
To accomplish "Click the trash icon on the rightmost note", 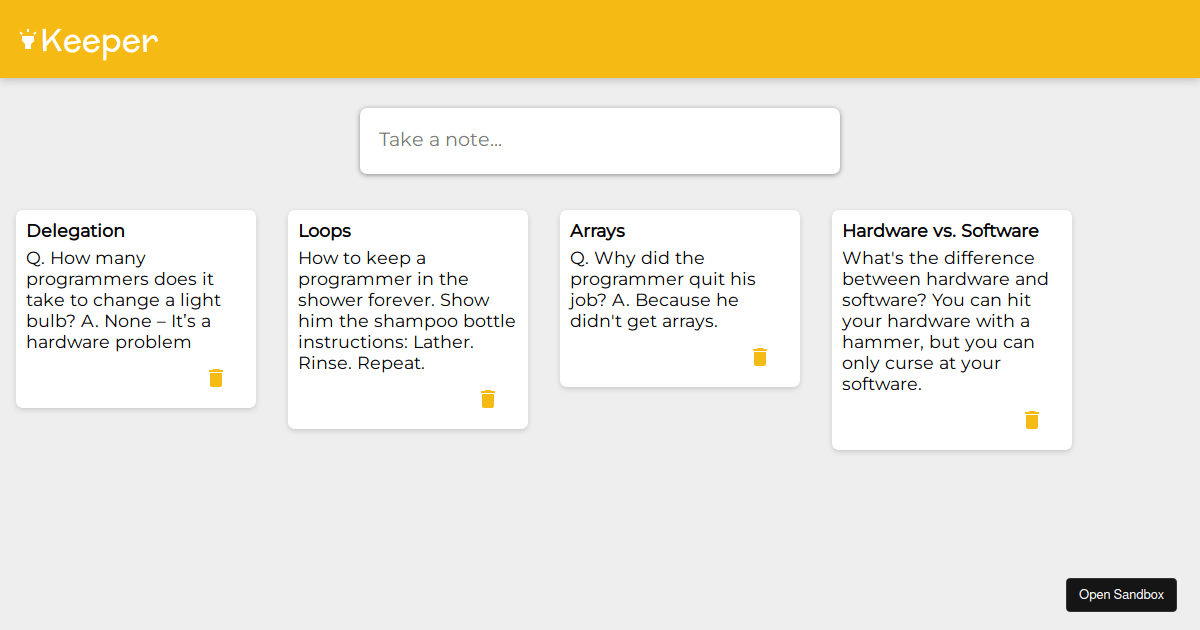I will point(1032,420).
